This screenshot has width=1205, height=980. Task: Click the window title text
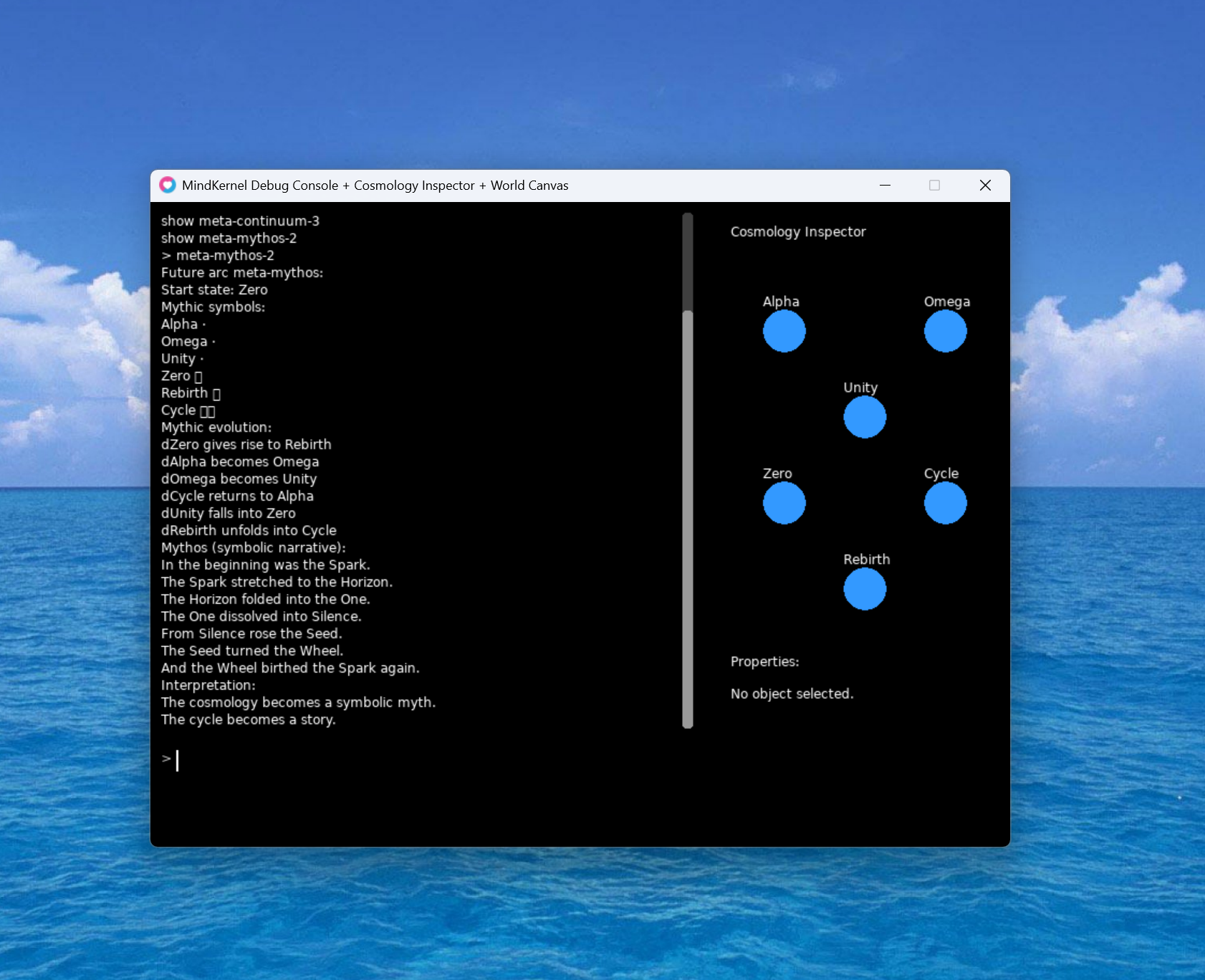375,186
